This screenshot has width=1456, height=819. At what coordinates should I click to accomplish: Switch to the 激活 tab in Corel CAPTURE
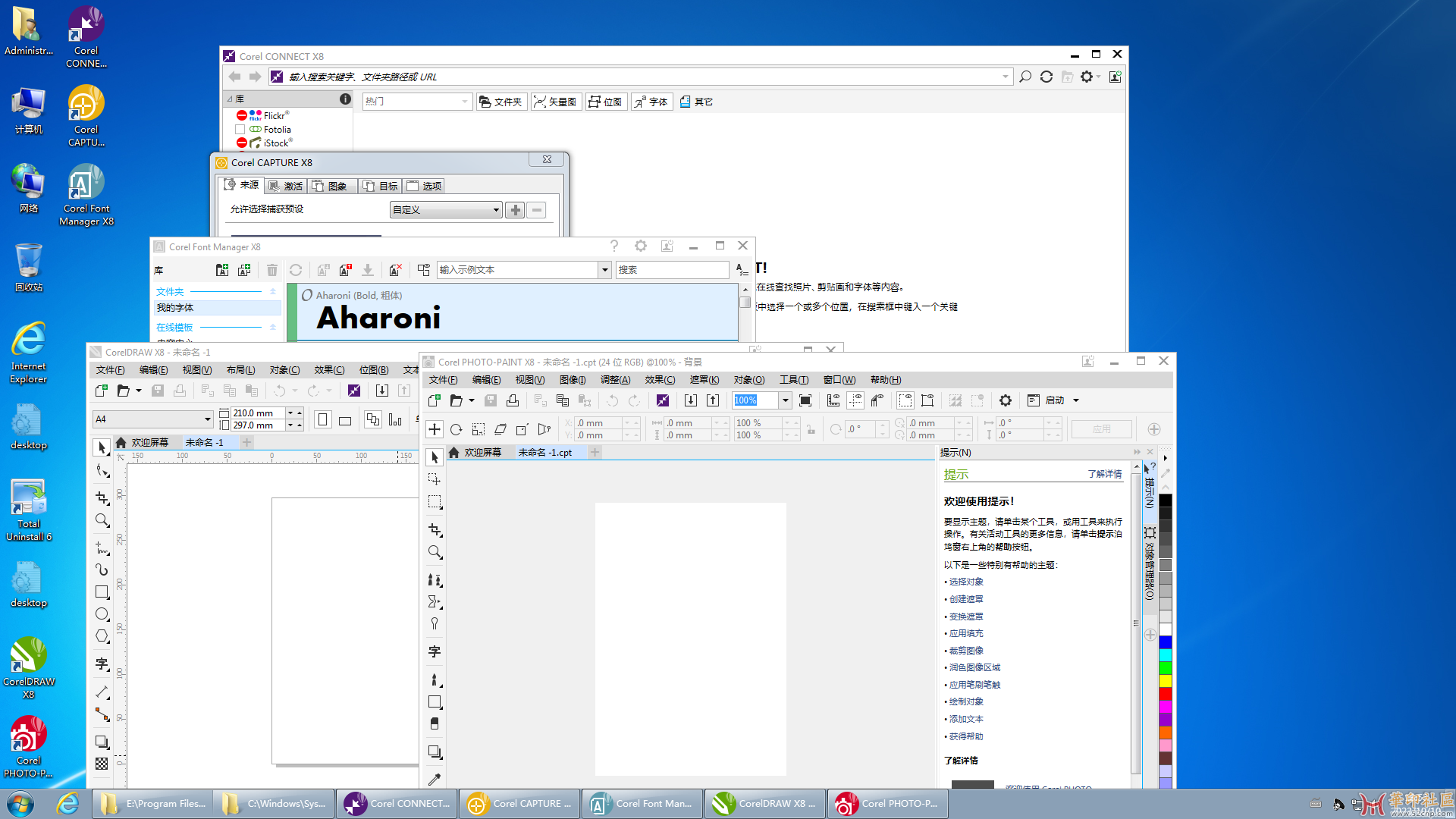tap(286, 186)
